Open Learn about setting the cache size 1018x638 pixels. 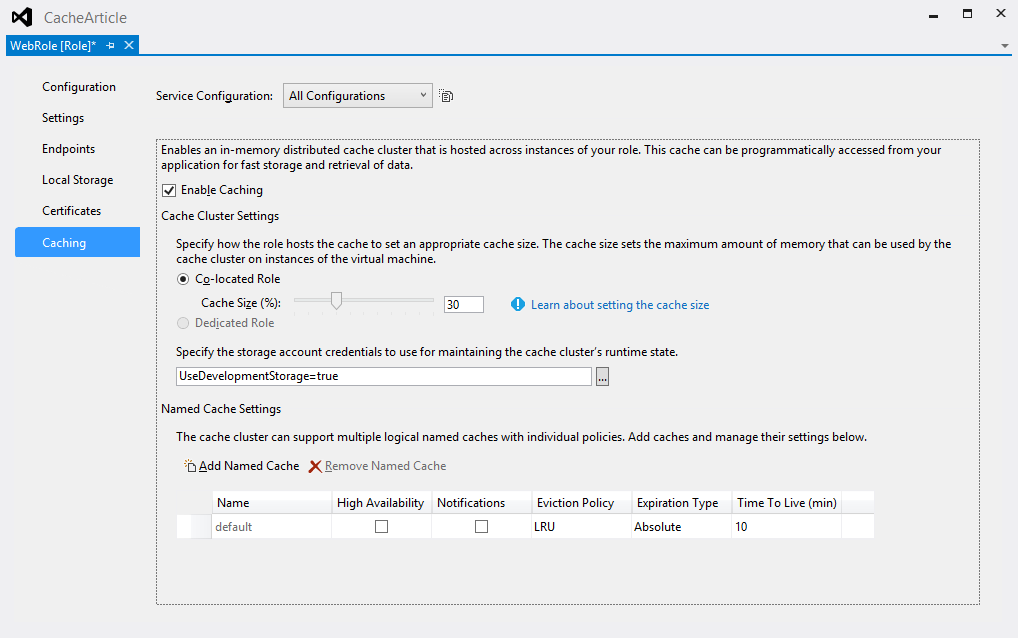620,305
